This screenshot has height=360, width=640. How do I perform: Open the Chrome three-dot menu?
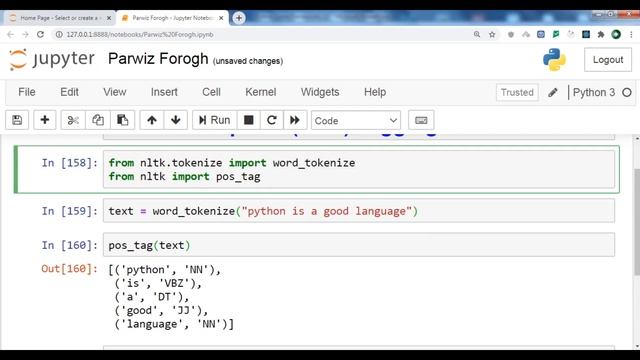point(631,35)
